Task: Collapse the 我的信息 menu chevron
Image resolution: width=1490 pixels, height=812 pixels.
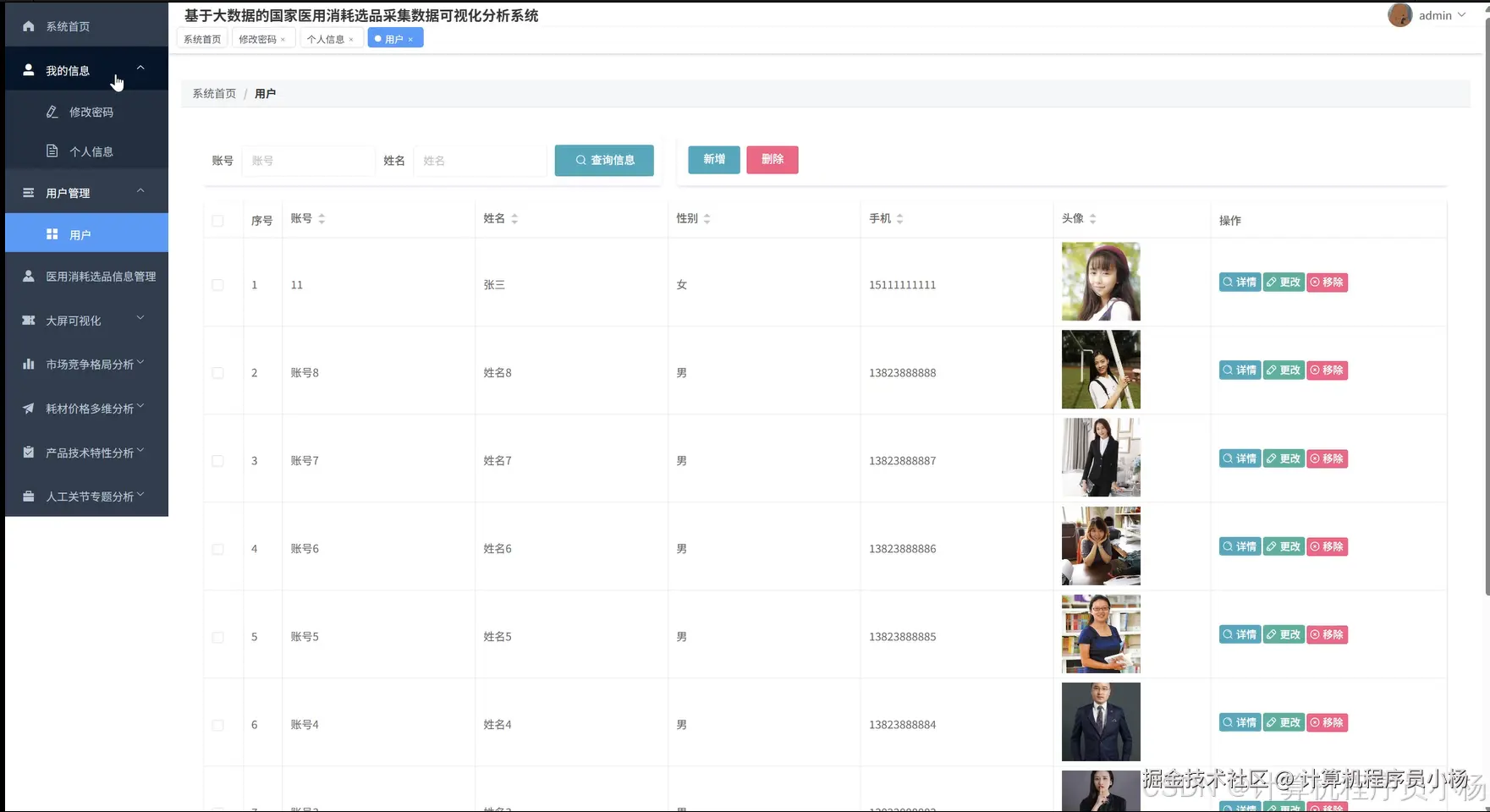Action: coord(140,68)
